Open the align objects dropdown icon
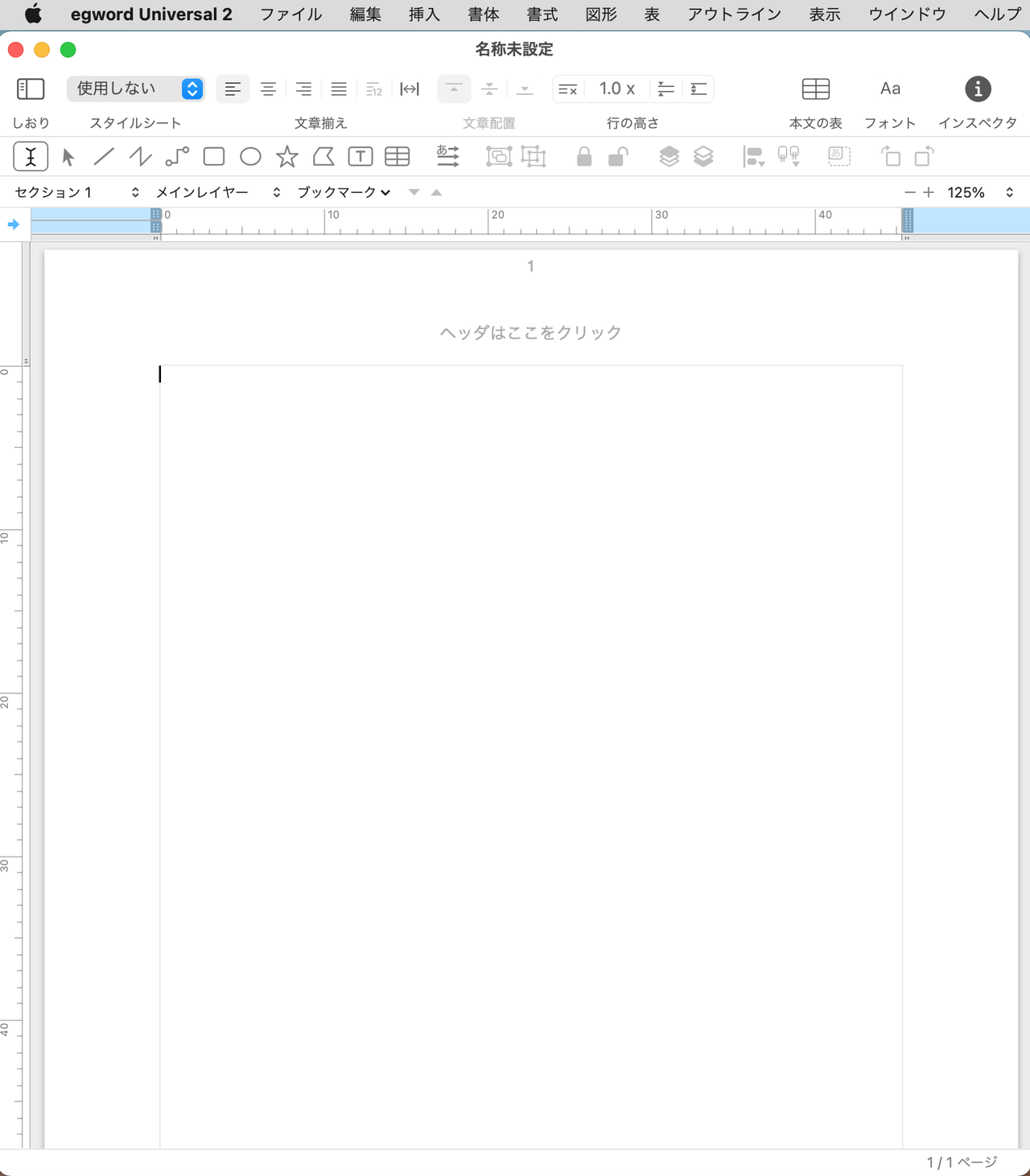This screenshot has width=1030, height=1176. [754, 156]
